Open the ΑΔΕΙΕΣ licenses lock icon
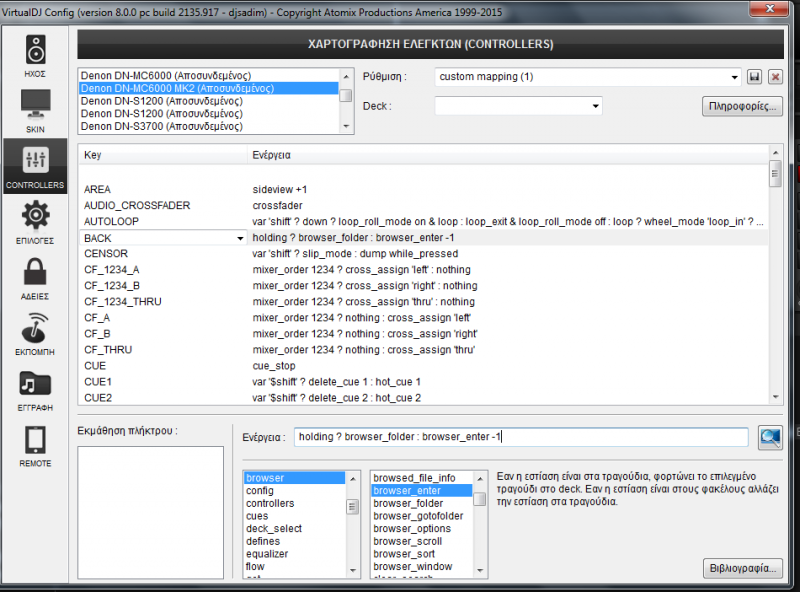This screenshot has height=592, width=800. pos(35,277)
